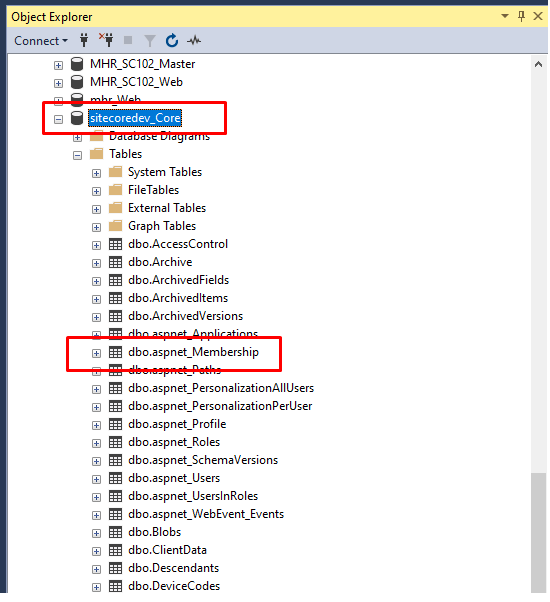
Task: Expand the MHR_SC102_Web database node
Action: pos(58,84)
